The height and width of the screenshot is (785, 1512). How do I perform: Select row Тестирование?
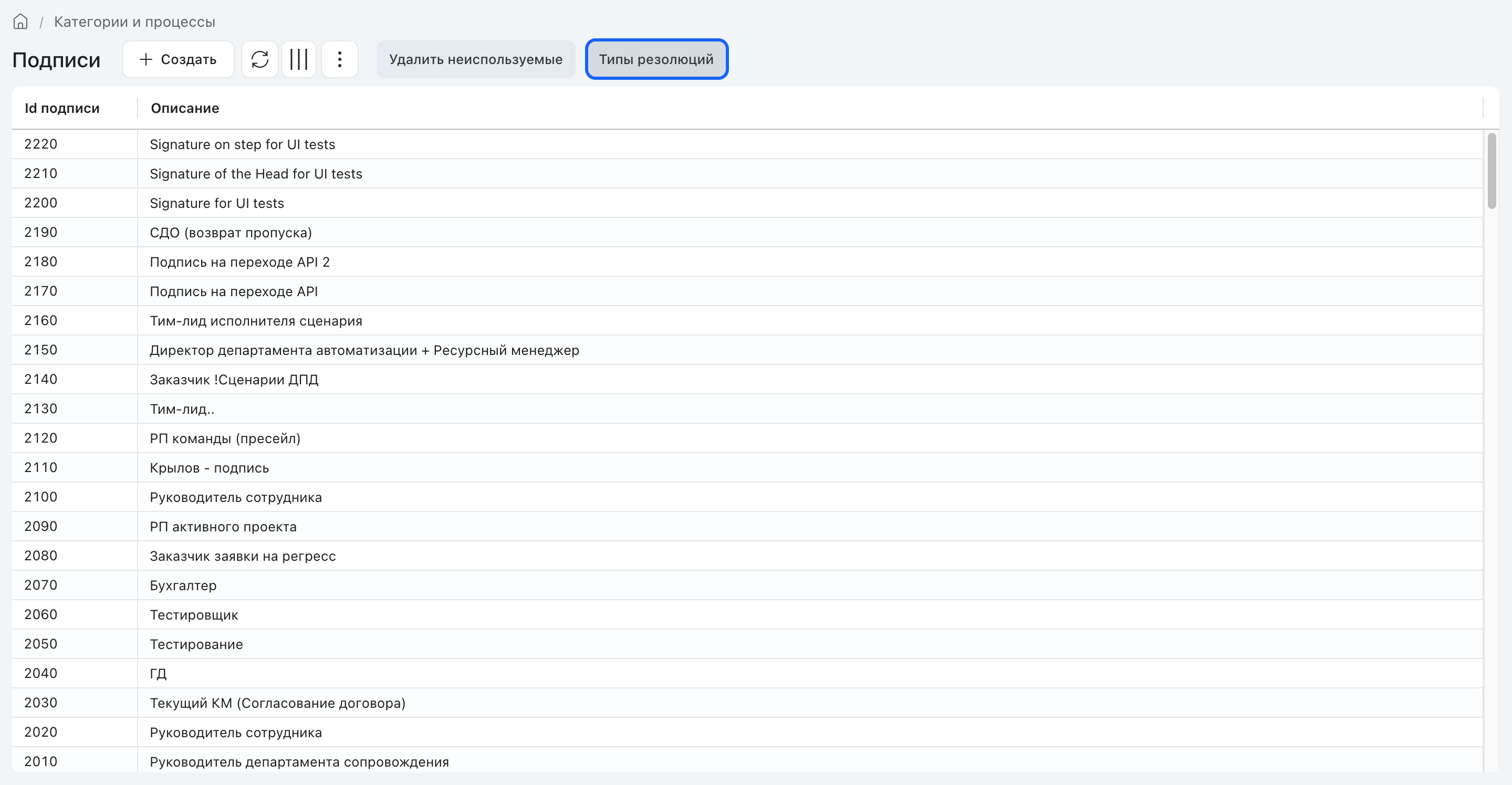coord(747,644)
